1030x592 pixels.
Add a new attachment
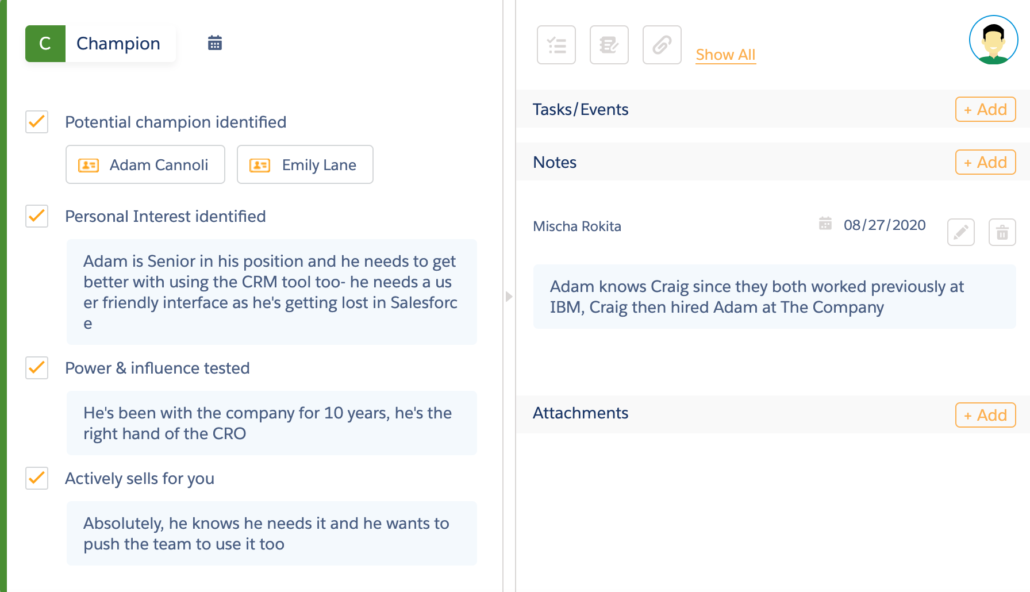tap(985, 415)
